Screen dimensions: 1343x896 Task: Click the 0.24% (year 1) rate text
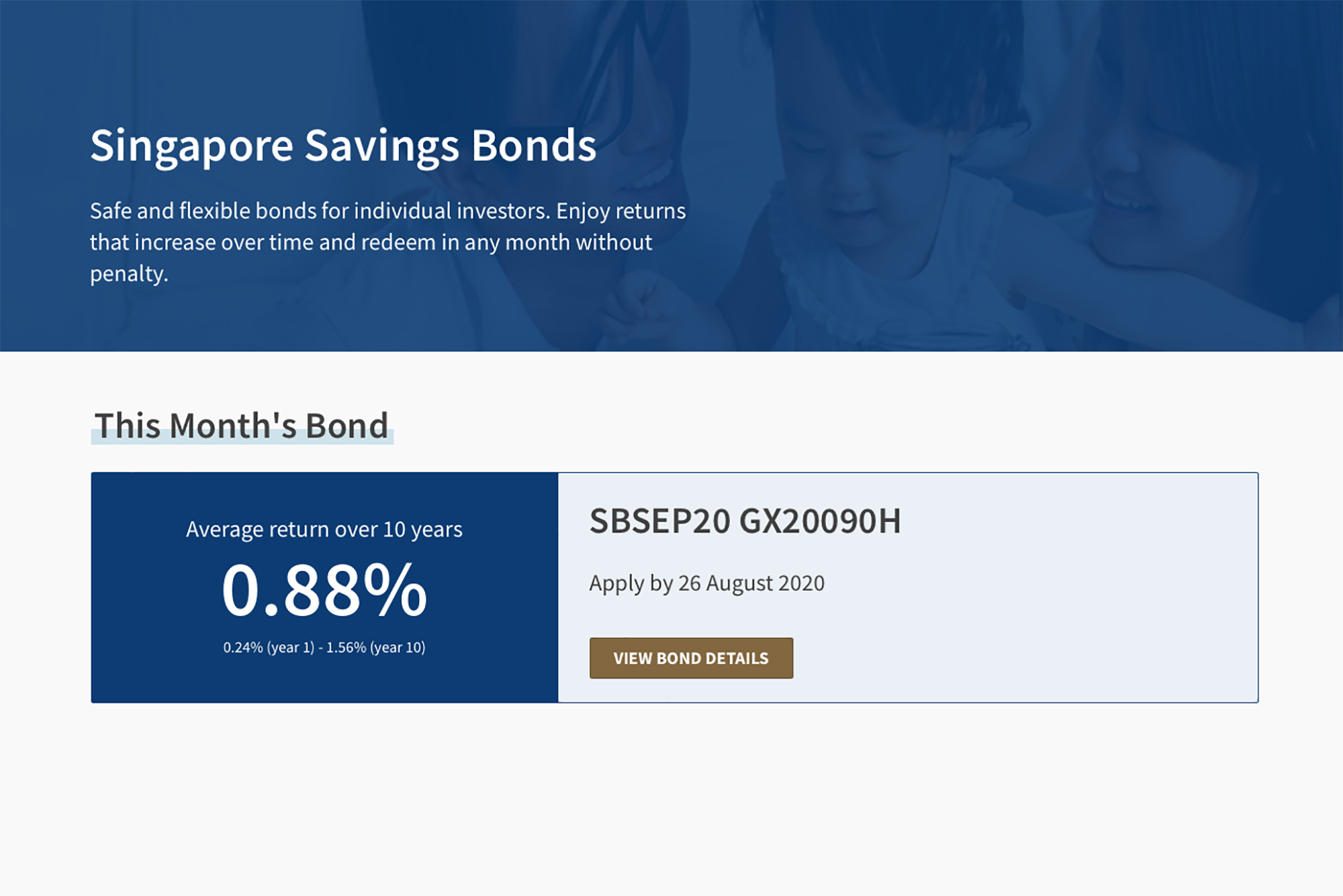tap(269, 648)
